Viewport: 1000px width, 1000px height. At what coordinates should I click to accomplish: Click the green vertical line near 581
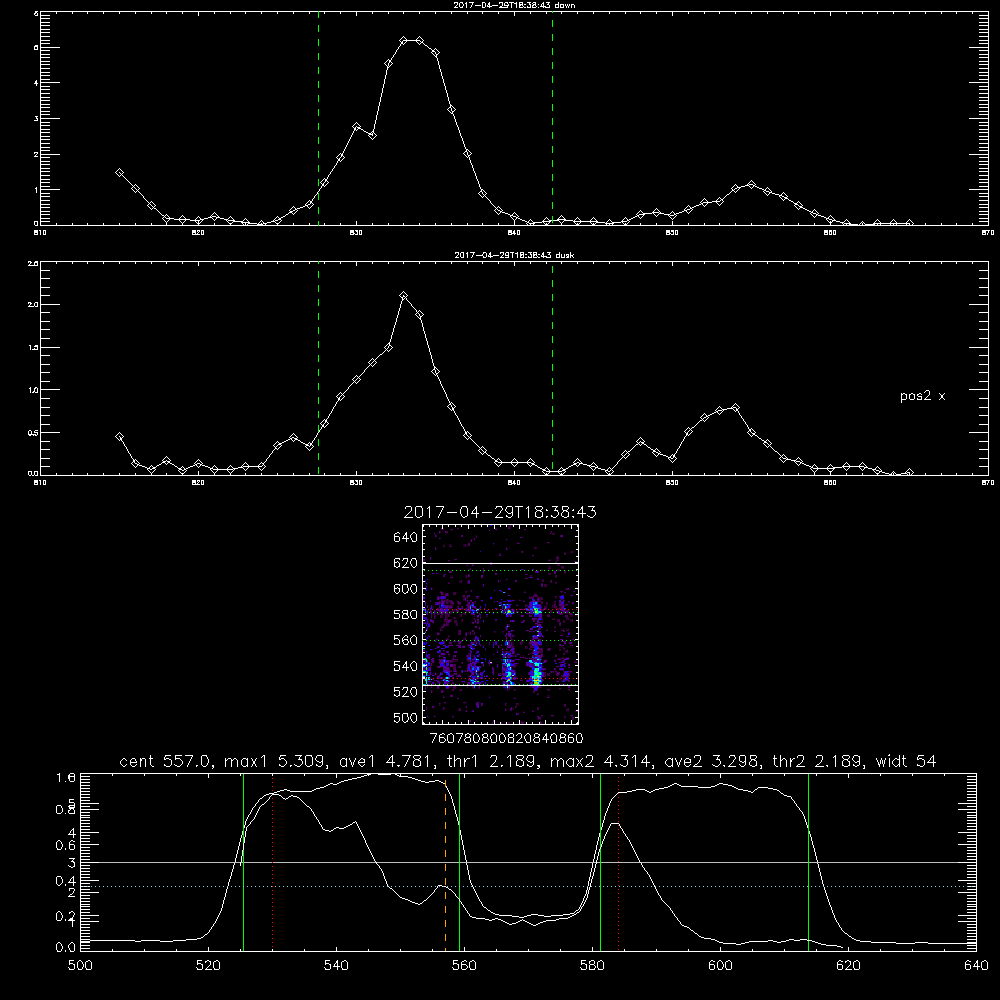click(x=600, y=861)
